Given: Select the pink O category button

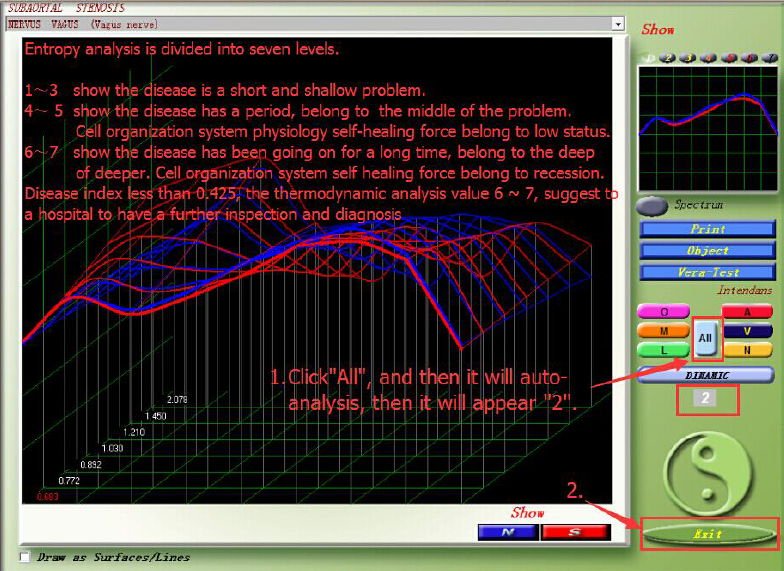Looking at the screenshot, I should click(x=664, y=312).
